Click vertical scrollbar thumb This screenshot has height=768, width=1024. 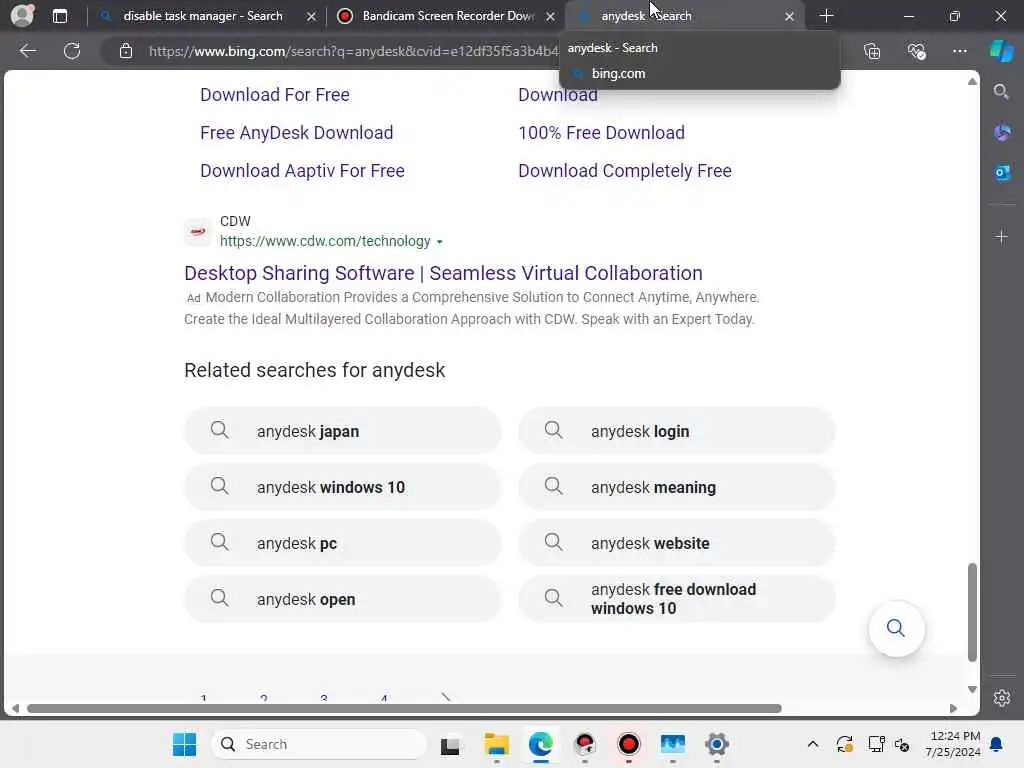pos(972,613)
